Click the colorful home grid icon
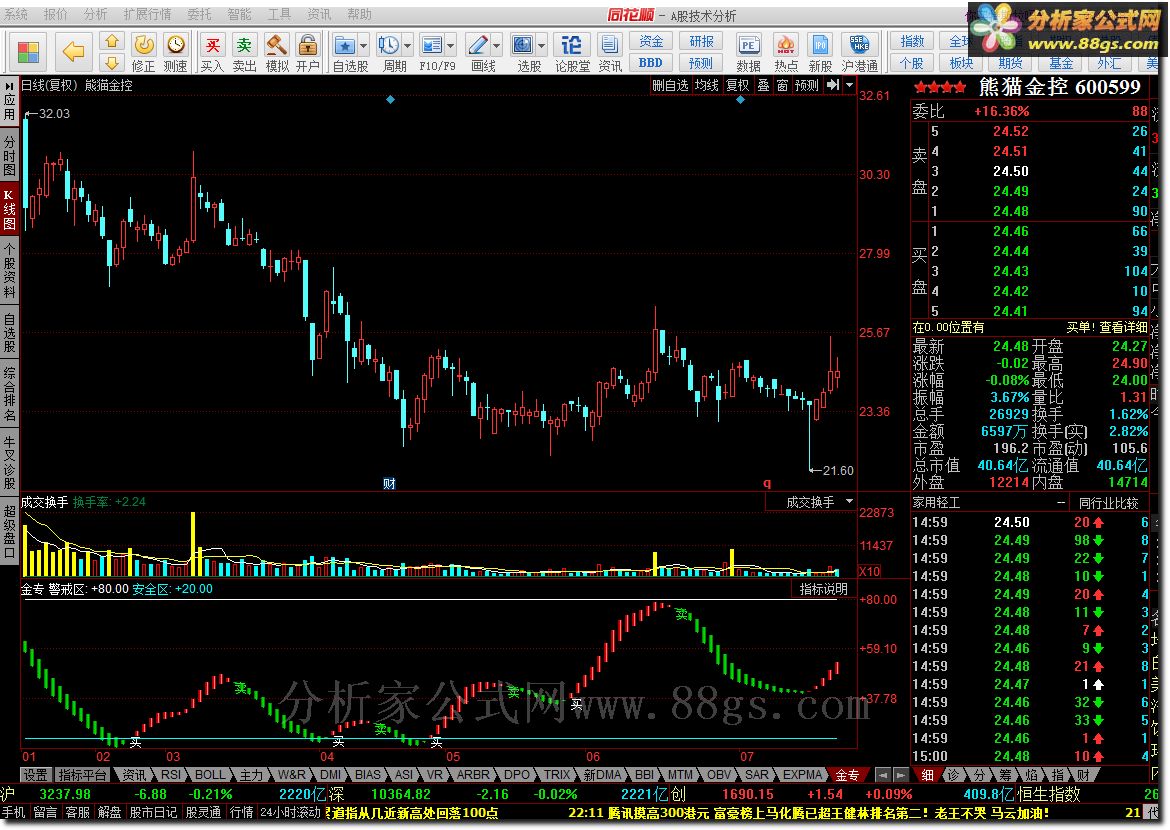1170x830 pixels. pyautogui.click(x=28, y=52)
